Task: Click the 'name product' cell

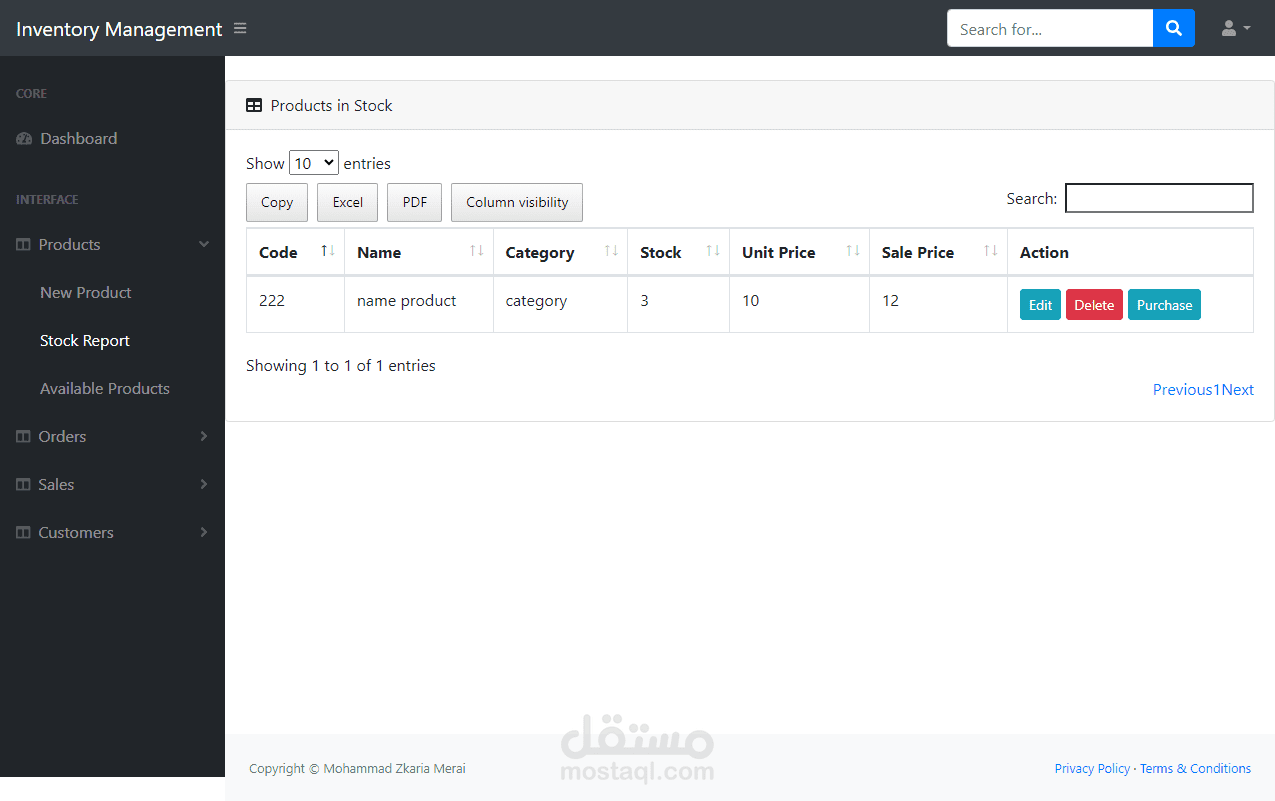Action: pyautogui.click(x=419, y=304)
